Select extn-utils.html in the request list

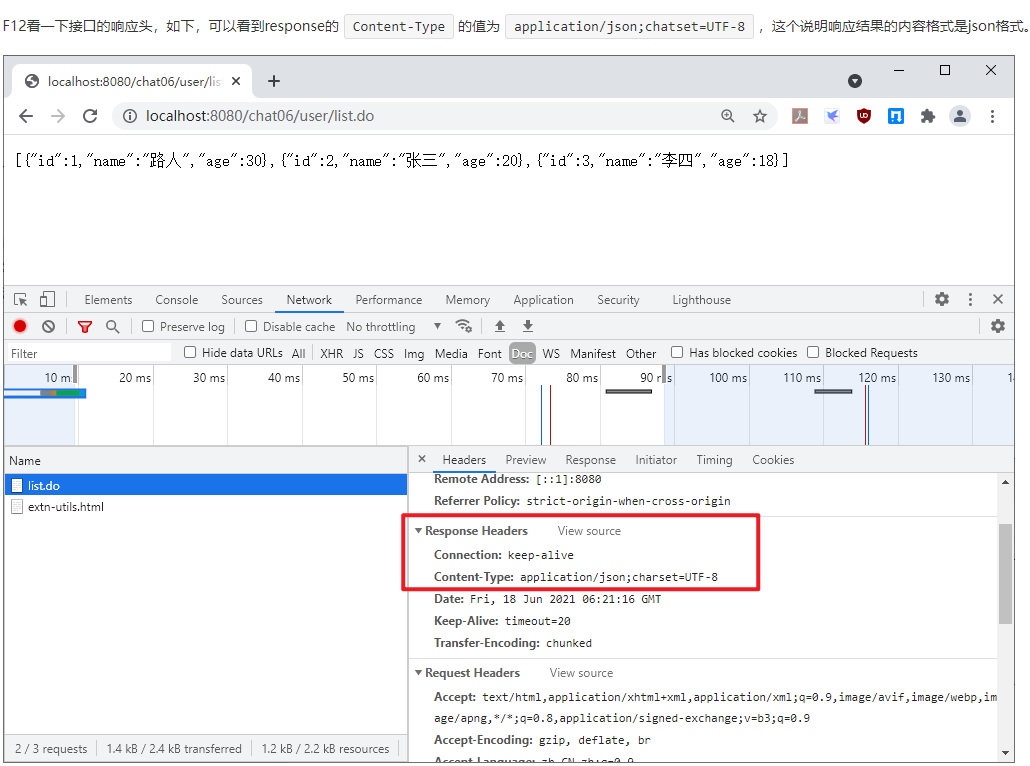pyautogui.click(x=65, y=507)
